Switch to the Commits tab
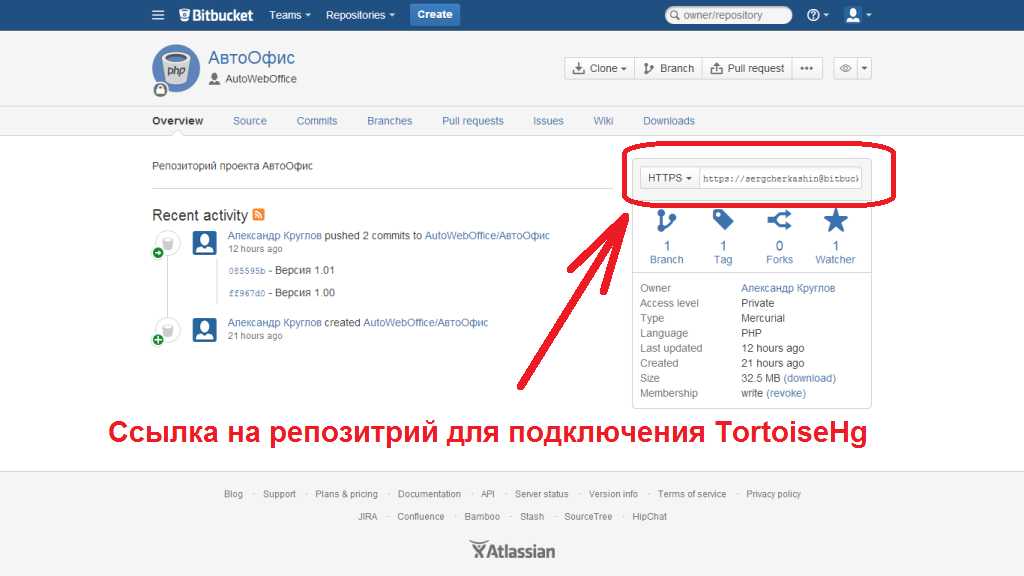 click(317, 120)
